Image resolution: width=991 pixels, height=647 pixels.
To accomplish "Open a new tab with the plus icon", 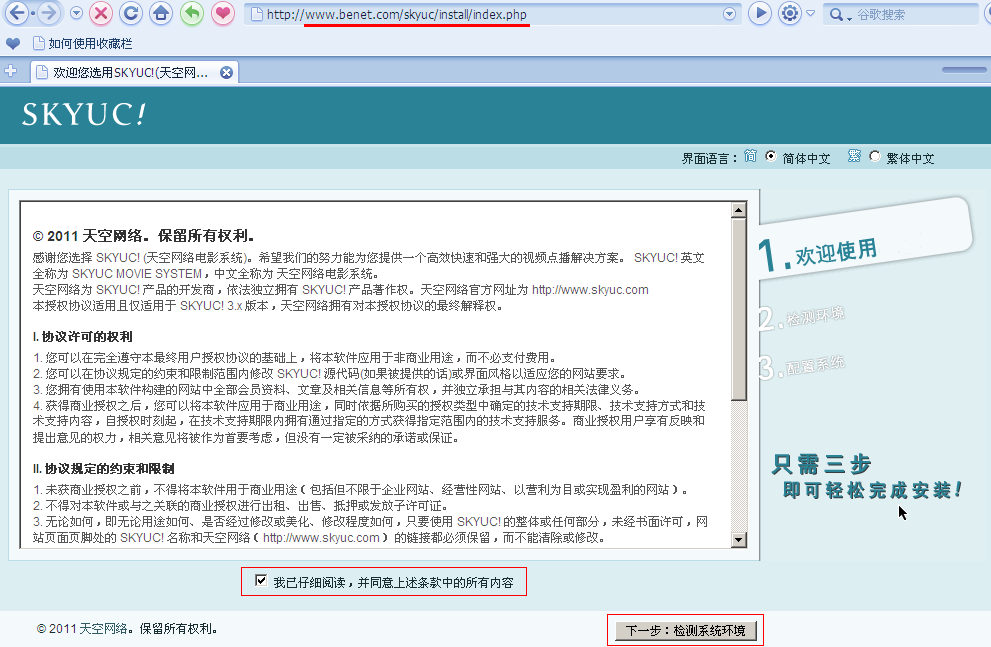I will (11, 71).
